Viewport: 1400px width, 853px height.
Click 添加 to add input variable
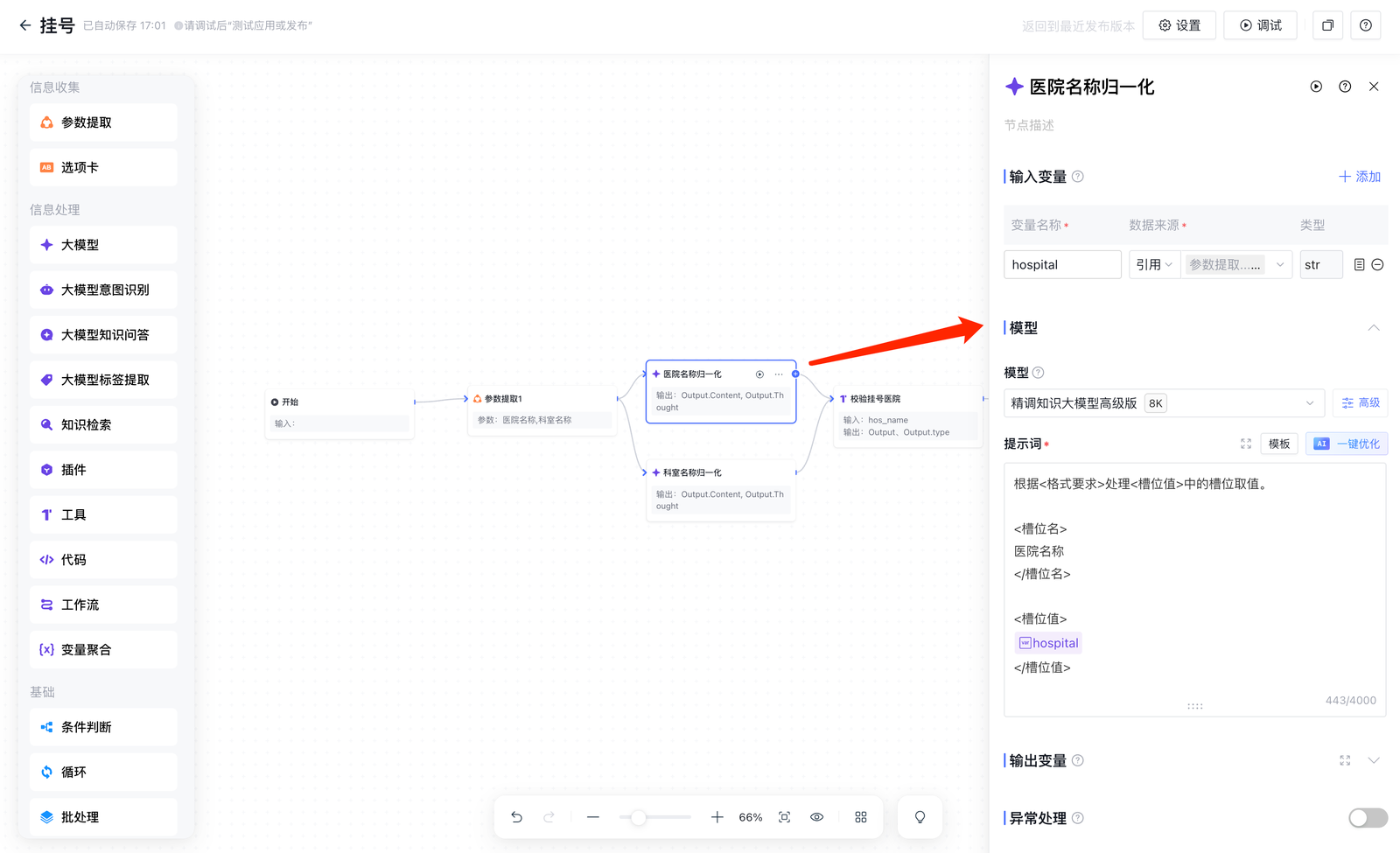(x=1360, y=177)
